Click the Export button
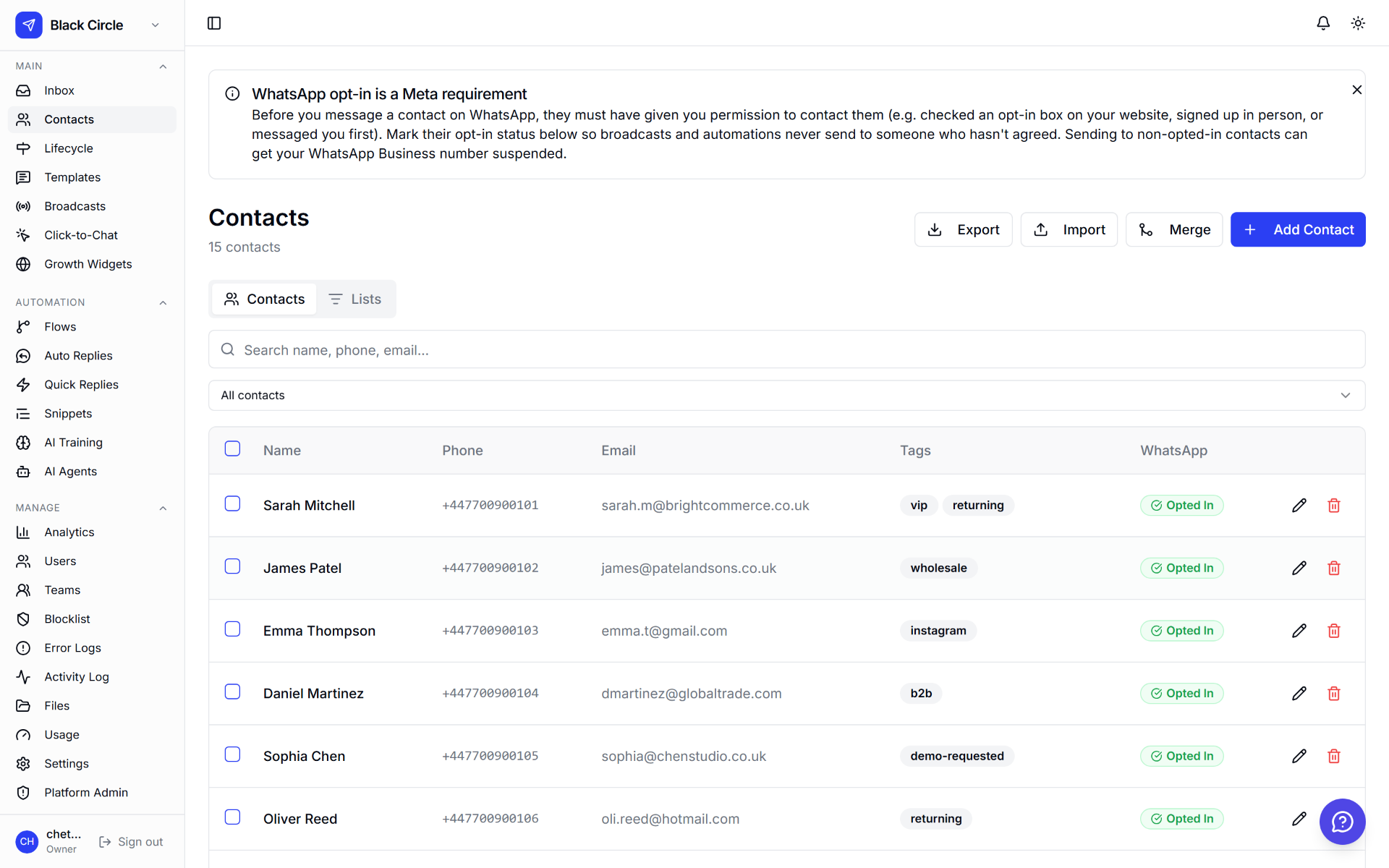This screenshot has width=1389, height=868. (x=963, y=229)
